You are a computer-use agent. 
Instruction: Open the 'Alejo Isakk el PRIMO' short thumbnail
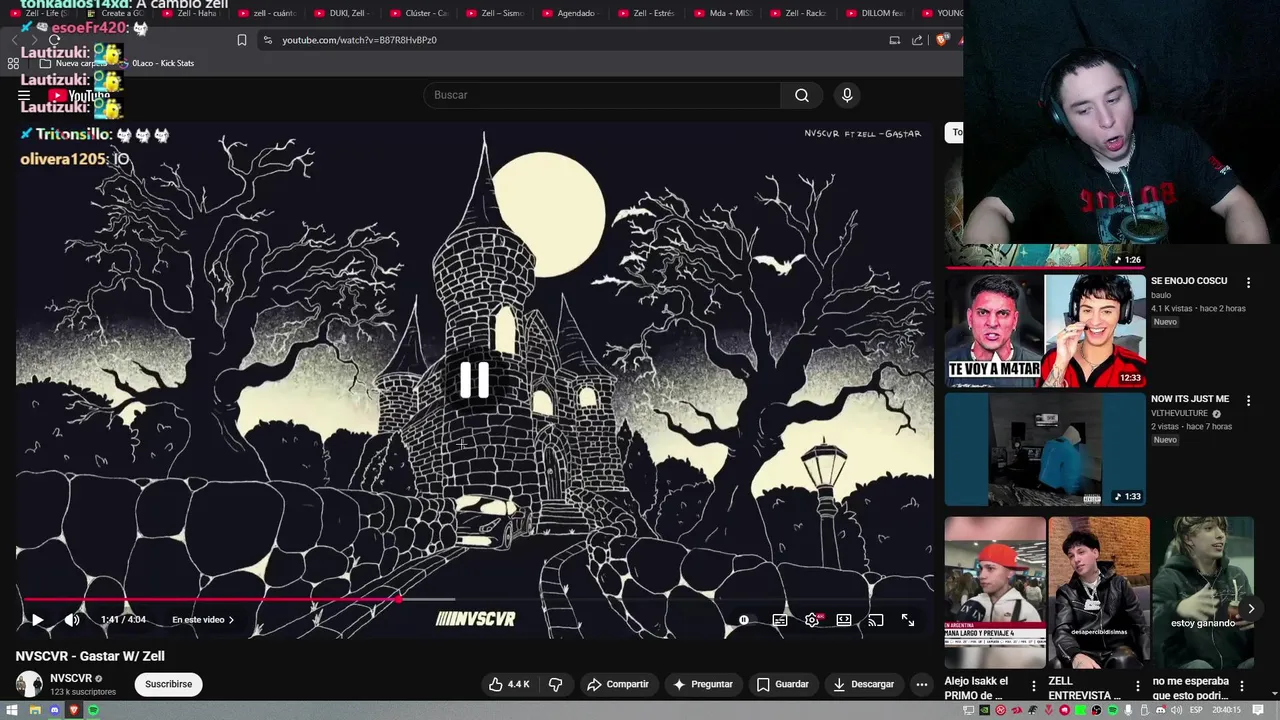(995, 592)
